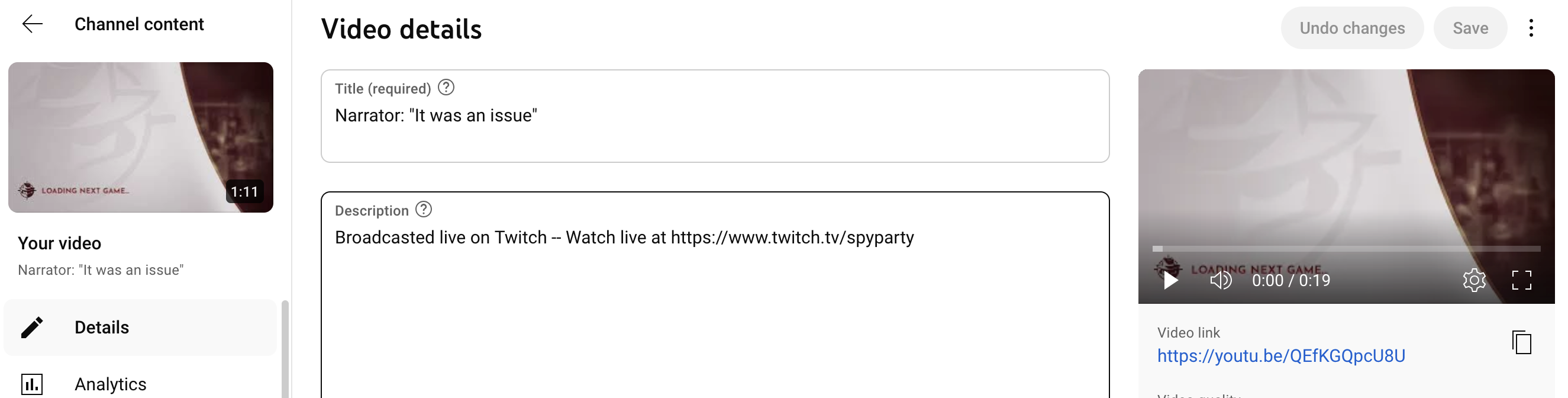Click the Save button

pyautogui.click(x=1470, y=28)
